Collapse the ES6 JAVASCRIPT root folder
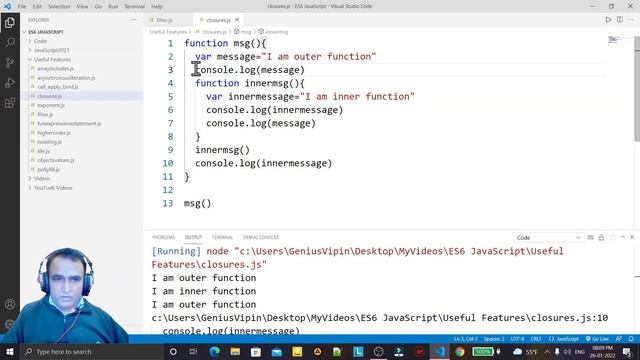The image size is (640, 360). coord(46,32)
